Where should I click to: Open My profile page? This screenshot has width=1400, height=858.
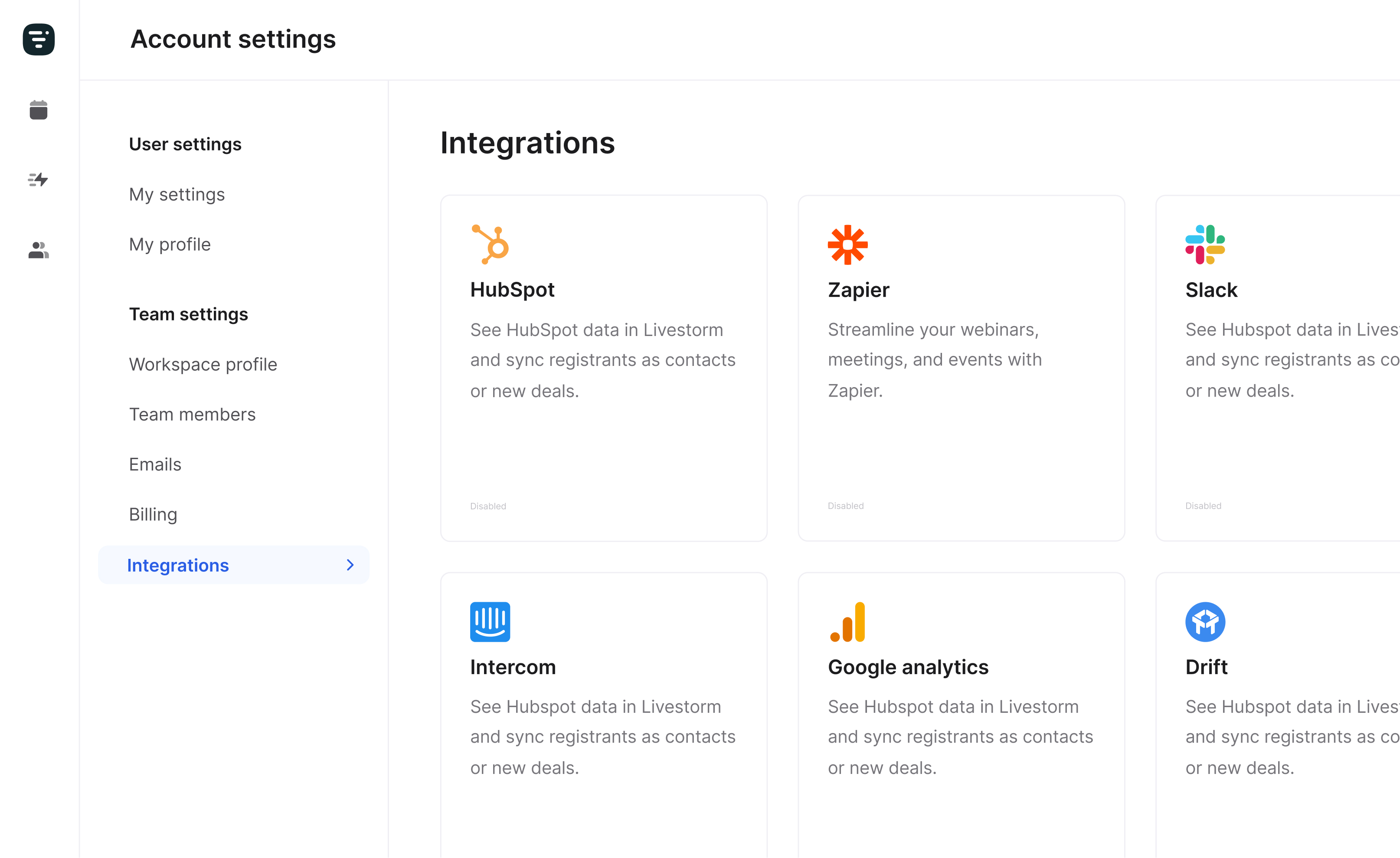click(x=170, y=244)
